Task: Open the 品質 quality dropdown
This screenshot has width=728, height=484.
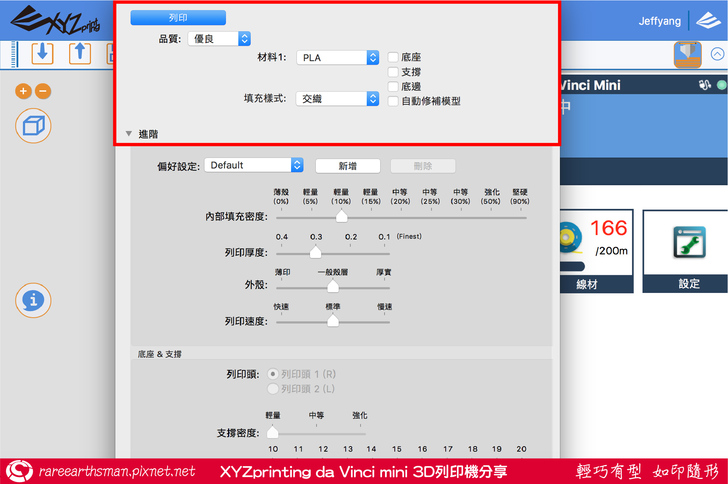Action: (x=219, y=39)
